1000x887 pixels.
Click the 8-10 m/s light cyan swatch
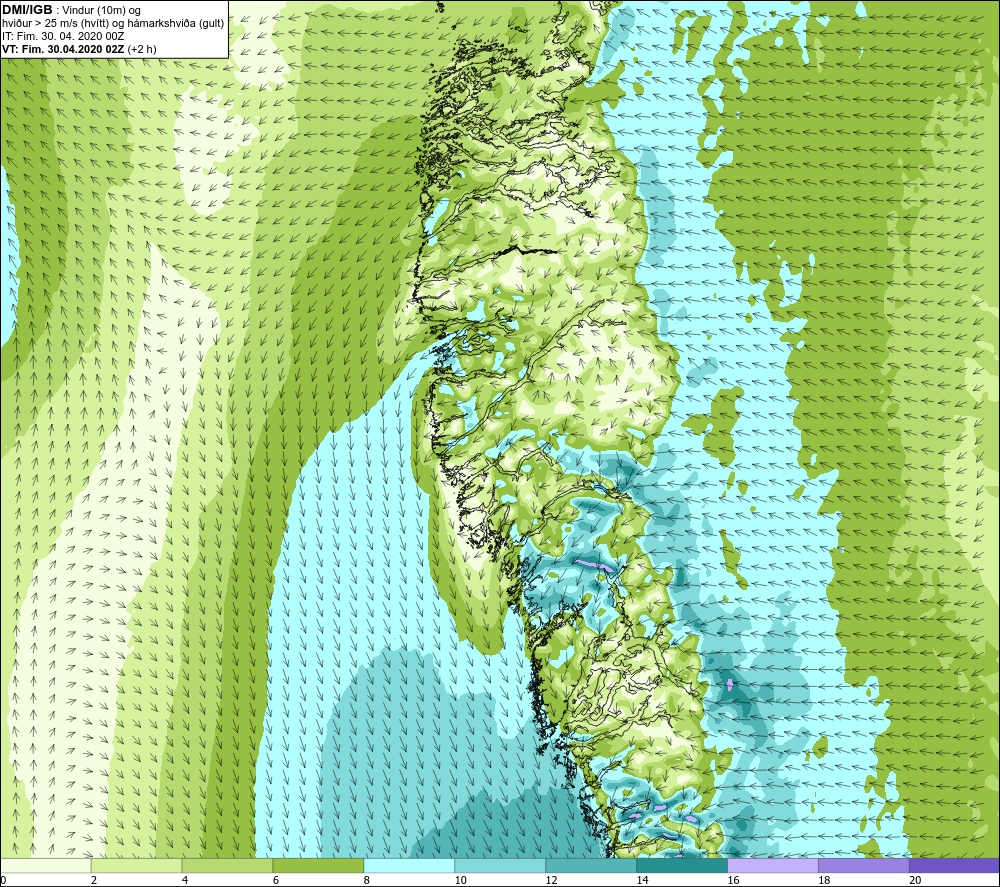tap(409, 865)
